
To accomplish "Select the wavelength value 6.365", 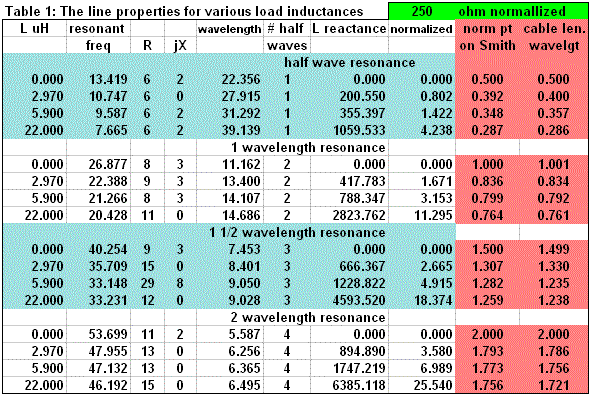I will 244,368.
